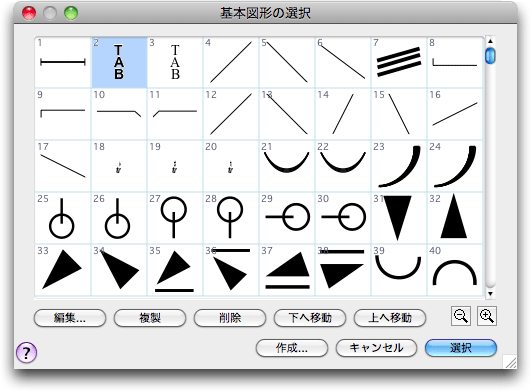Click the キャンセル cancel button
This screenshot has height=392, width=531.
click(x=376, y=348)
